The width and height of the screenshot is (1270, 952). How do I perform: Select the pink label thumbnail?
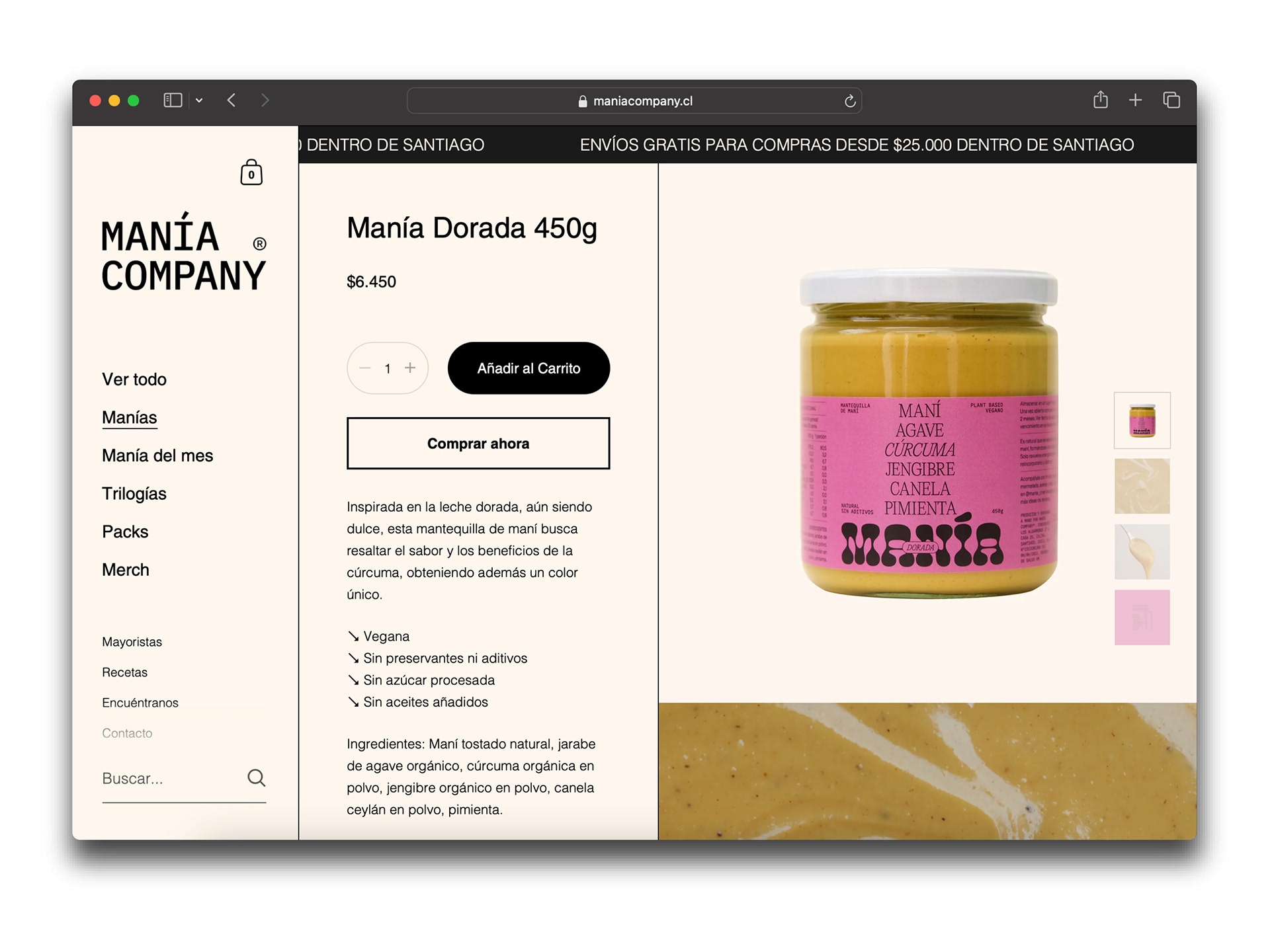[1142, 617]
